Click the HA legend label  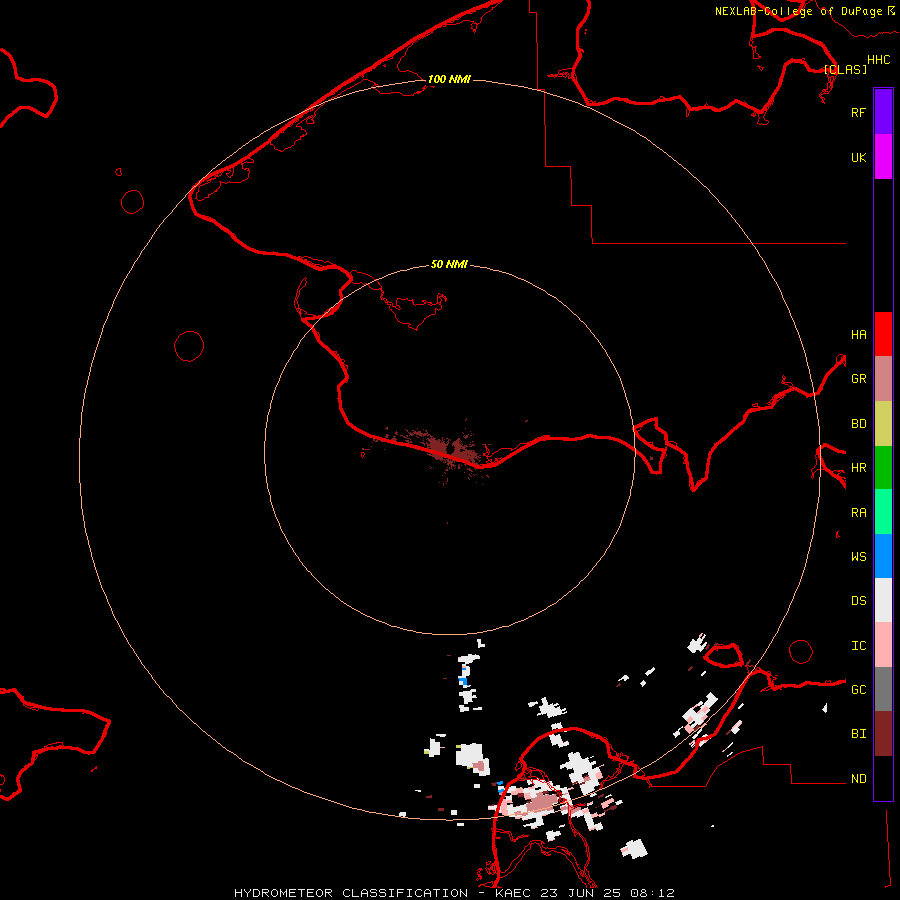858,335
